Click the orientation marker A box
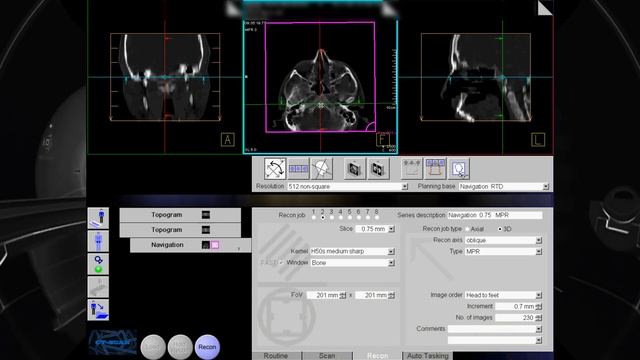This screenshot has width=640, height=360. [228, 140]
